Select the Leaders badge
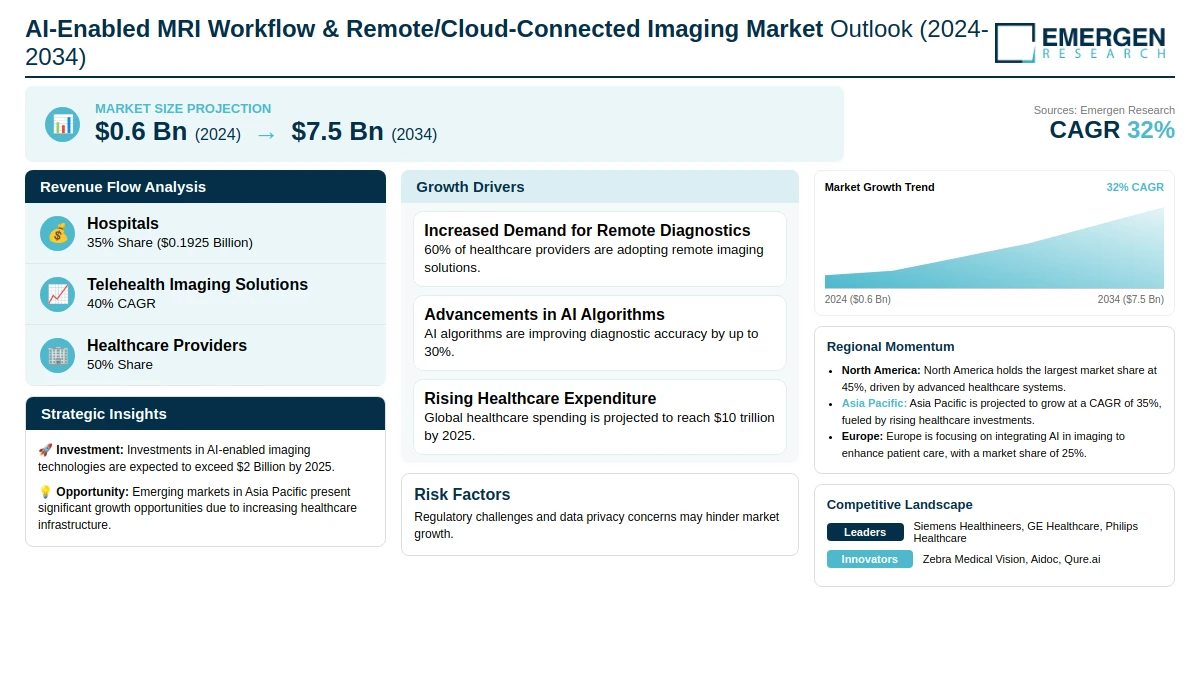 (864, 532)
